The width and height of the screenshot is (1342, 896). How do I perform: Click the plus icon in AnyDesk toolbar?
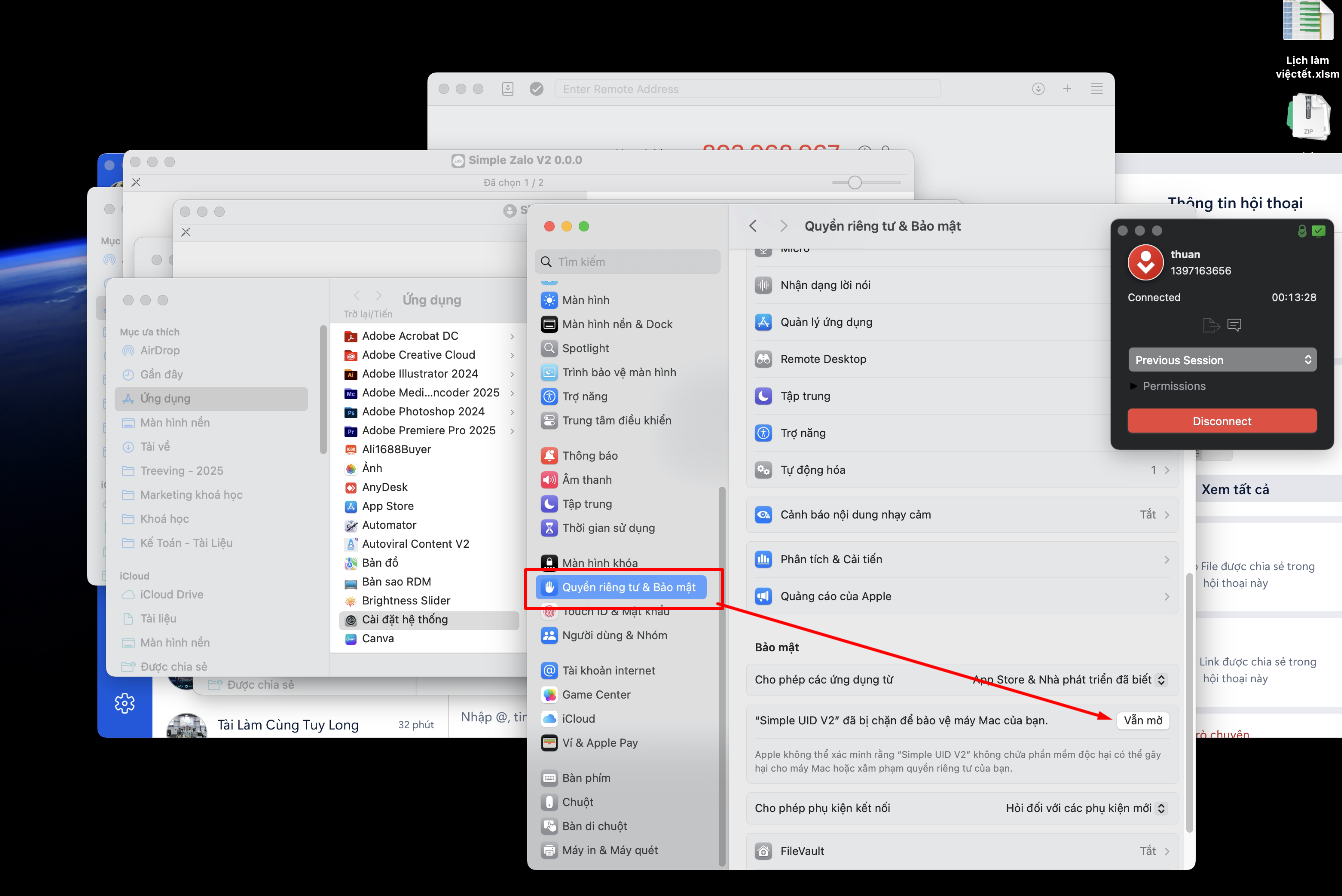(x=1067, y=89)
